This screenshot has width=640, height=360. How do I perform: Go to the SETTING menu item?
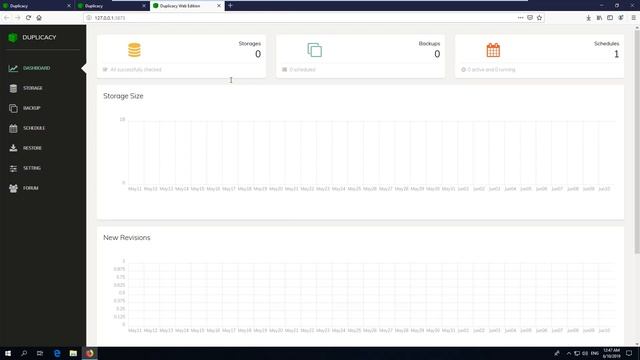coord(32,168)
